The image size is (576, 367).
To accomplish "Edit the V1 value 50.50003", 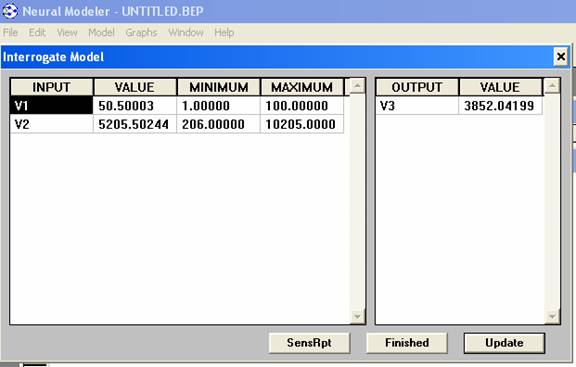I will click(135, 106).
